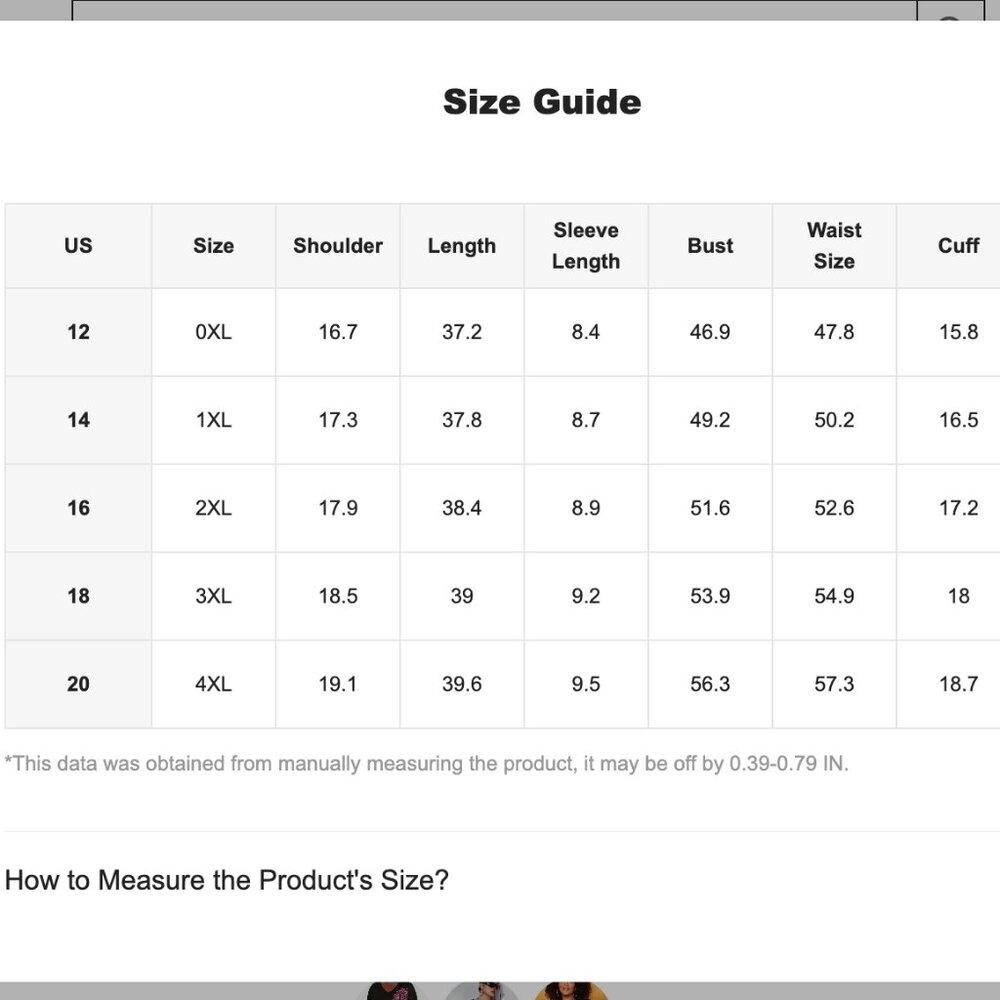
Task: Select the 3XL size cell
Action: coord(213,596)
